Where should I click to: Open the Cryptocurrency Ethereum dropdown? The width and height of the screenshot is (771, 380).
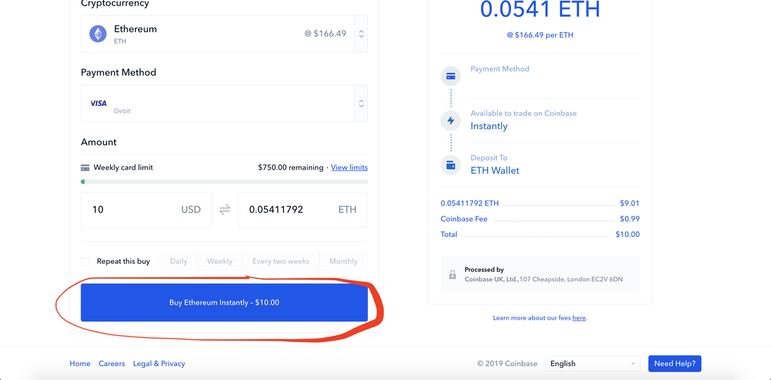point(224,34)
